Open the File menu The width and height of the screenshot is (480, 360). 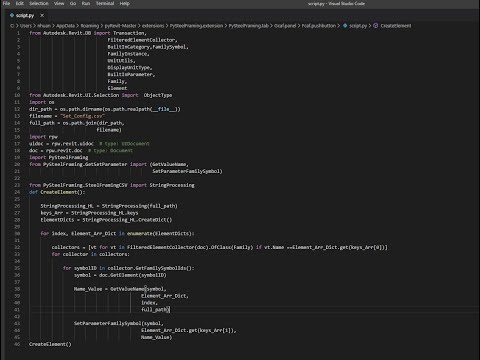click(x=6, y=3)
